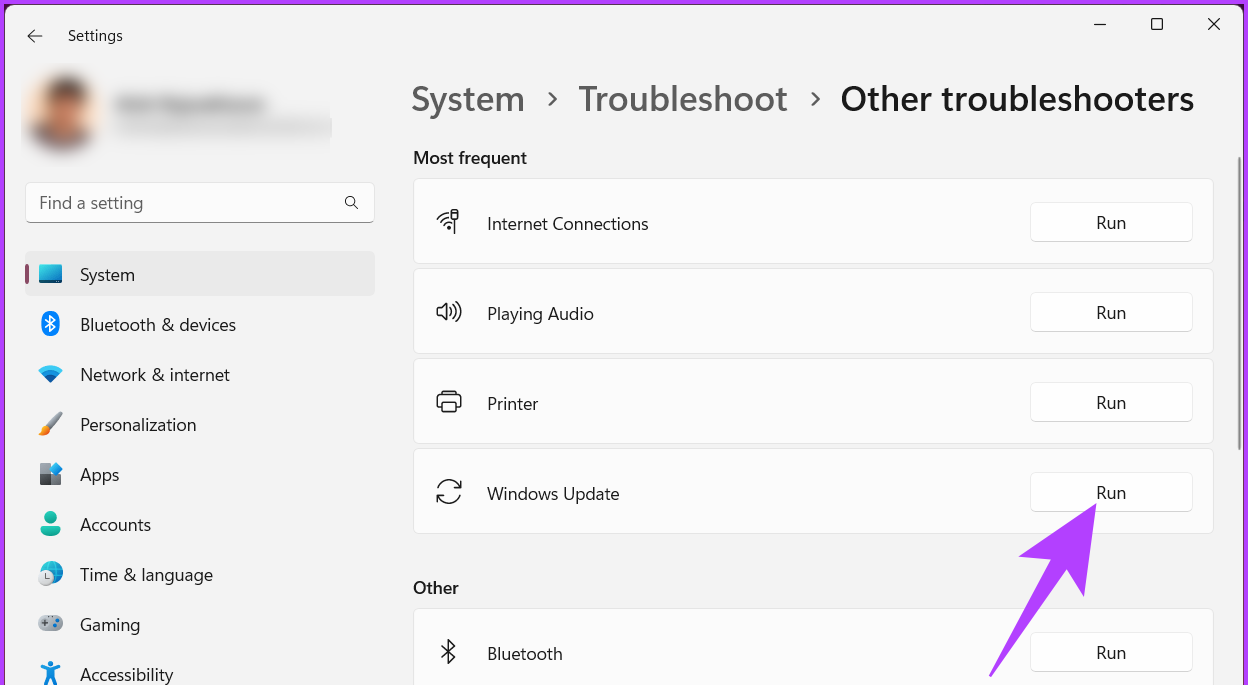This screenshot has width=1248, height=685.
Task: Click the search magnifier icon
Action: pyautogui.click(x=351, y=202)
